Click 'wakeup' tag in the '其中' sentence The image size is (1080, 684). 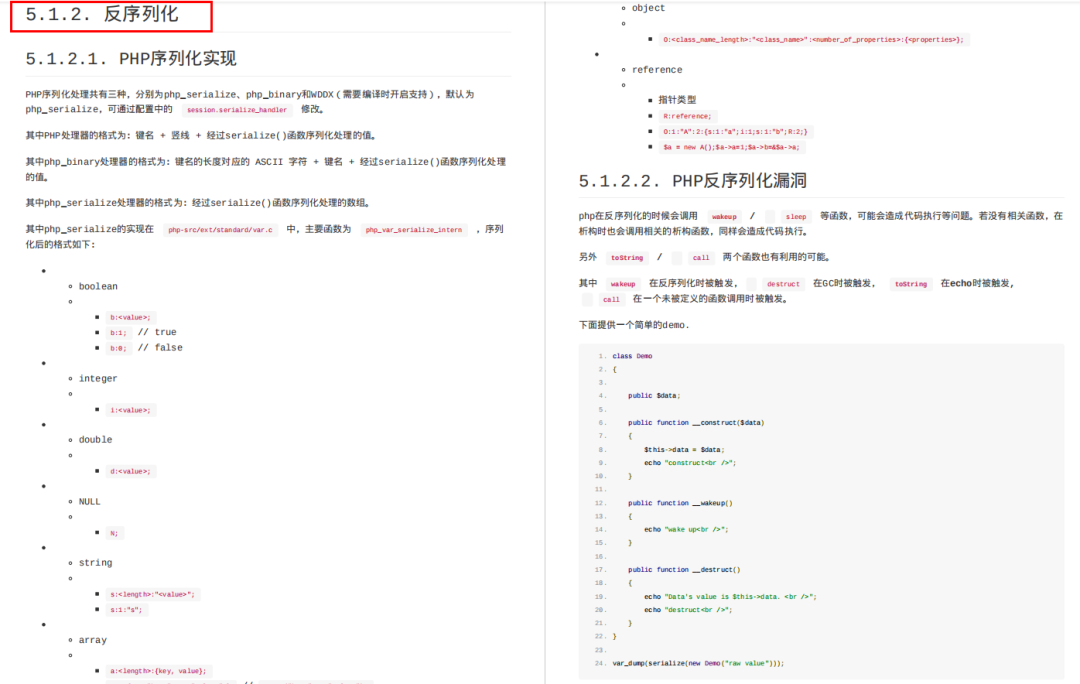pyautogui.click(x=623, y=284)
